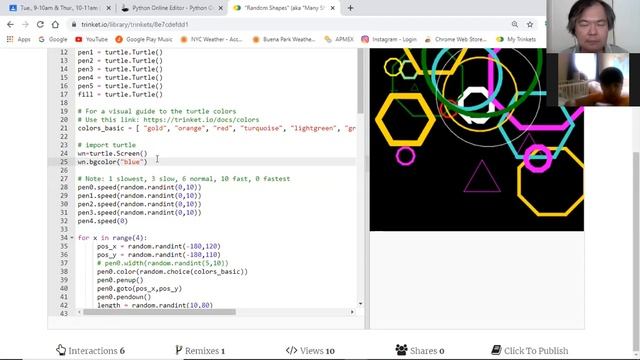Close the Random Shapes tab

click(x=333, y=8)
